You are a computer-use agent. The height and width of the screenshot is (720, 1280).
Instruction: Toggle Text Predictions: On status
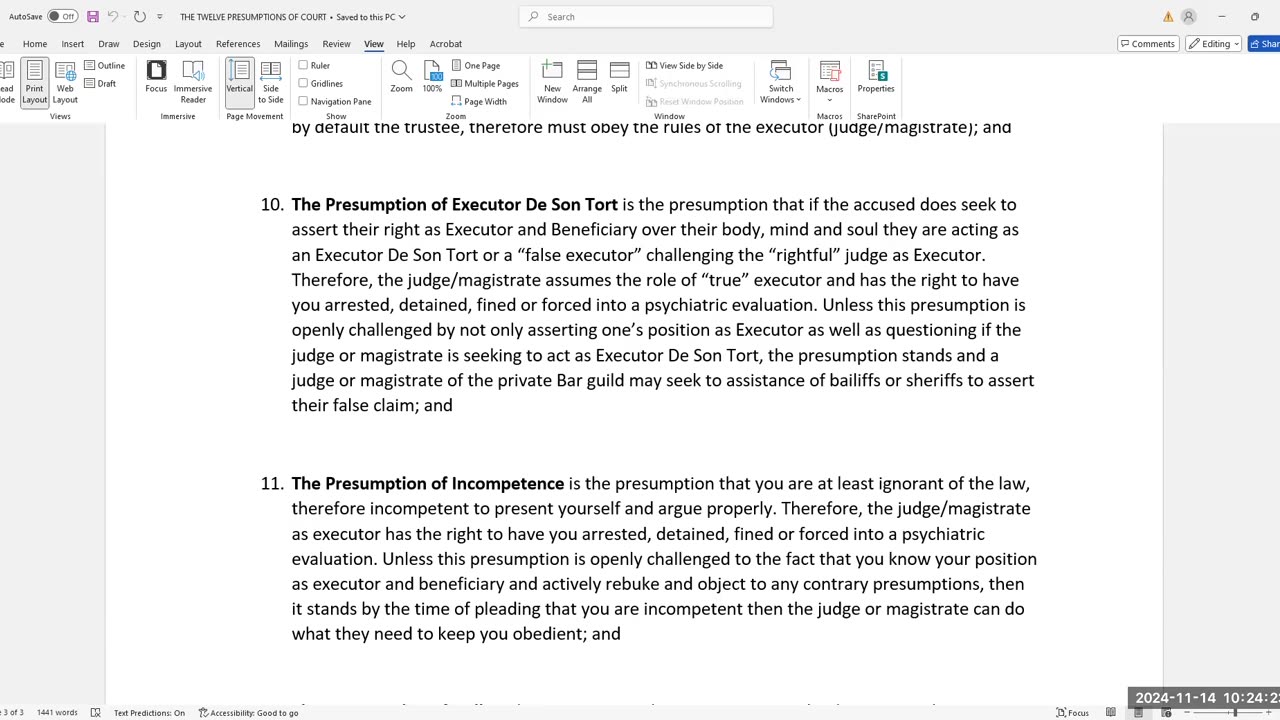coord(149,713)
